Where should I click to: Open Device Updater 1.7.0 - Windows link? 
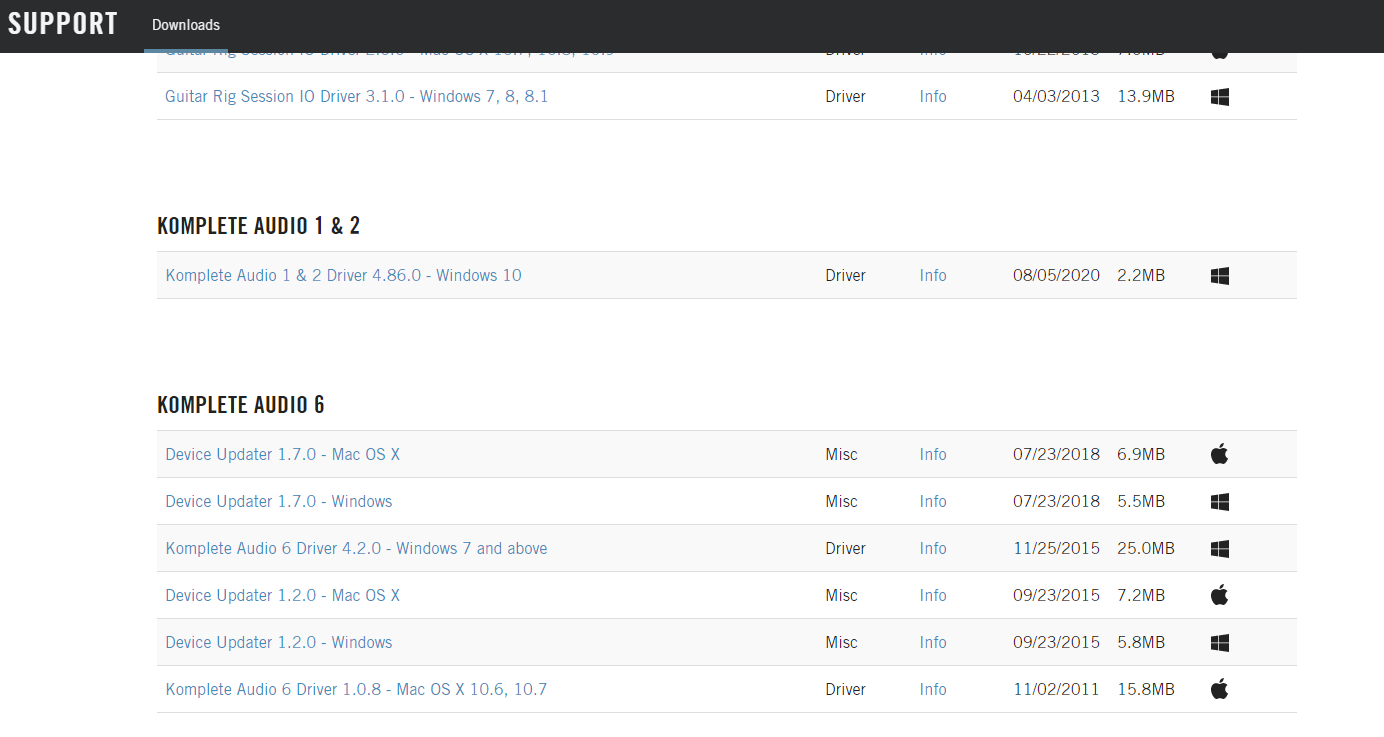tap(279, 502)
